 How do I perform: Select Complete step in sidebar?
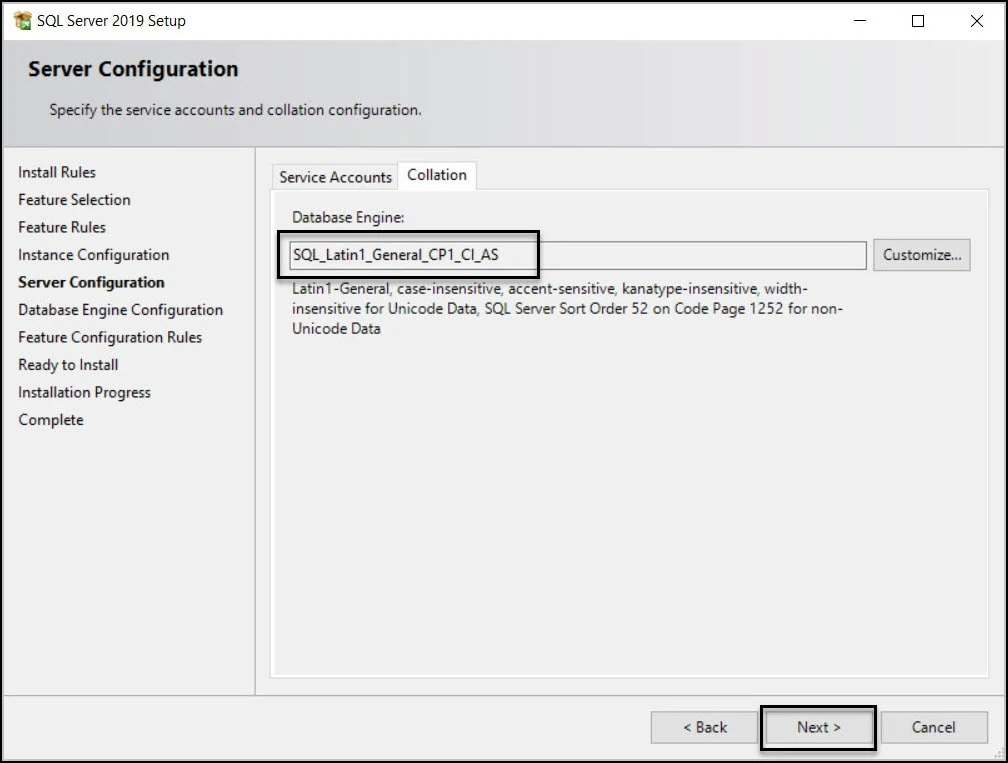(x=51, y=420)
